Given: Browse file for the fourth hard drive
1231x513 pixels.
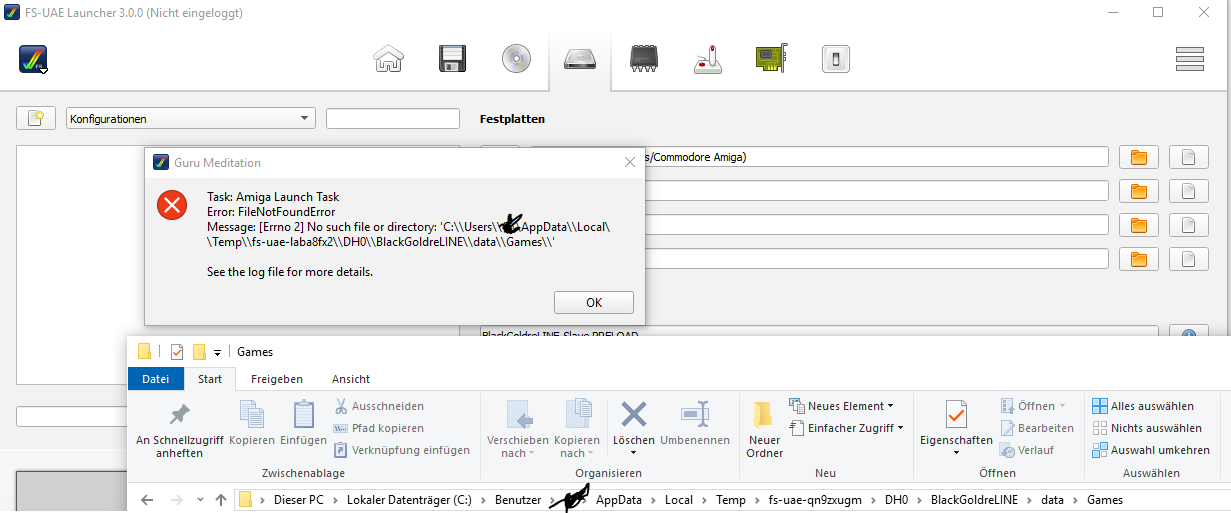Looking at the screenshot, I should pyautogui.click(x=1189, y=259).
